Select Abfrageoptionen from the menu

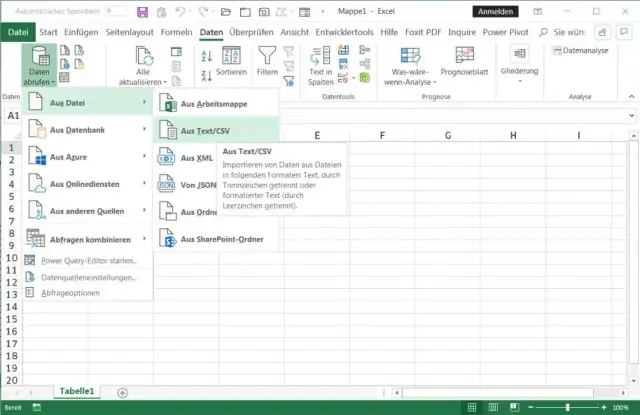tap(69, 292)
